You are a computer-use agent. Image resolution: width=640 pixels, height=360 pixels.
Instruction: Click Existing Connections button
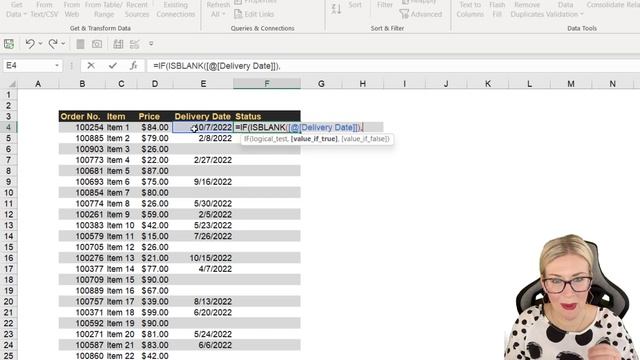pos(176,10)
